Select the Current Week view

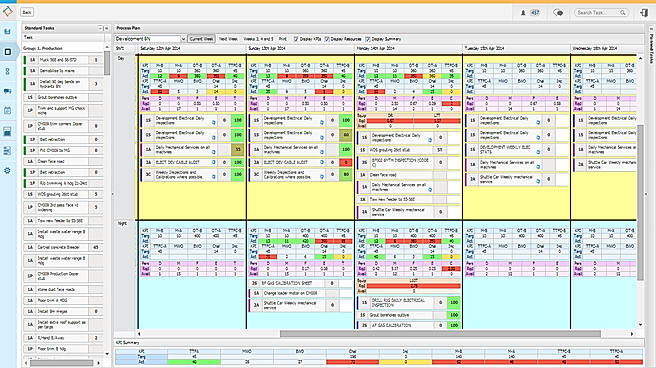pos(201,39)
